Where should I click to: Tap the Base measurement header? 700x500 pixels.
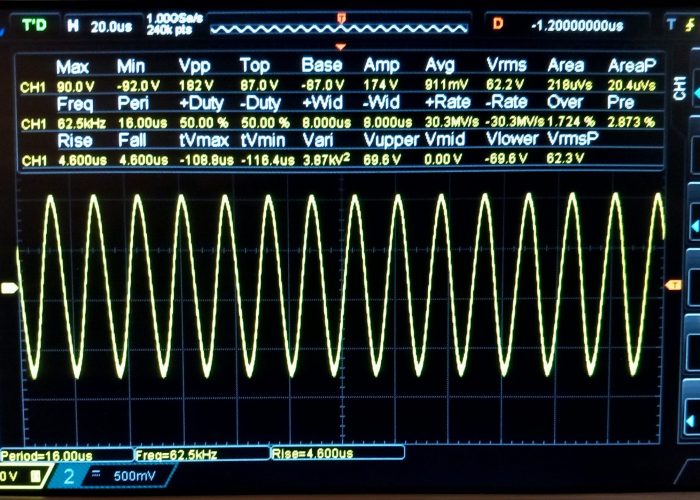(x=322, y=65)
